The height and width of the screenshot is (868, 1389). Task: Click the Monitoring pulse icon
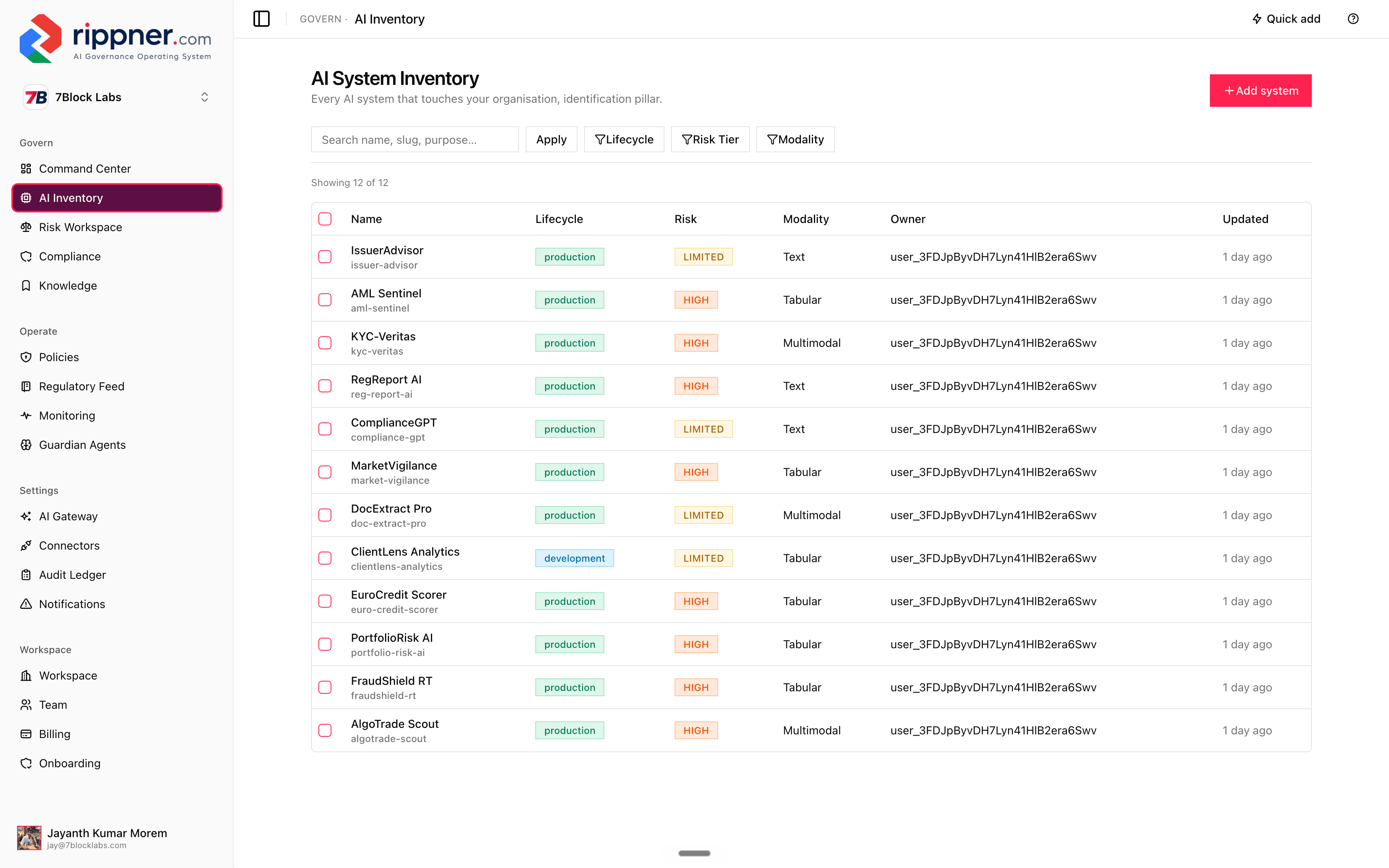tap(26, 416)
